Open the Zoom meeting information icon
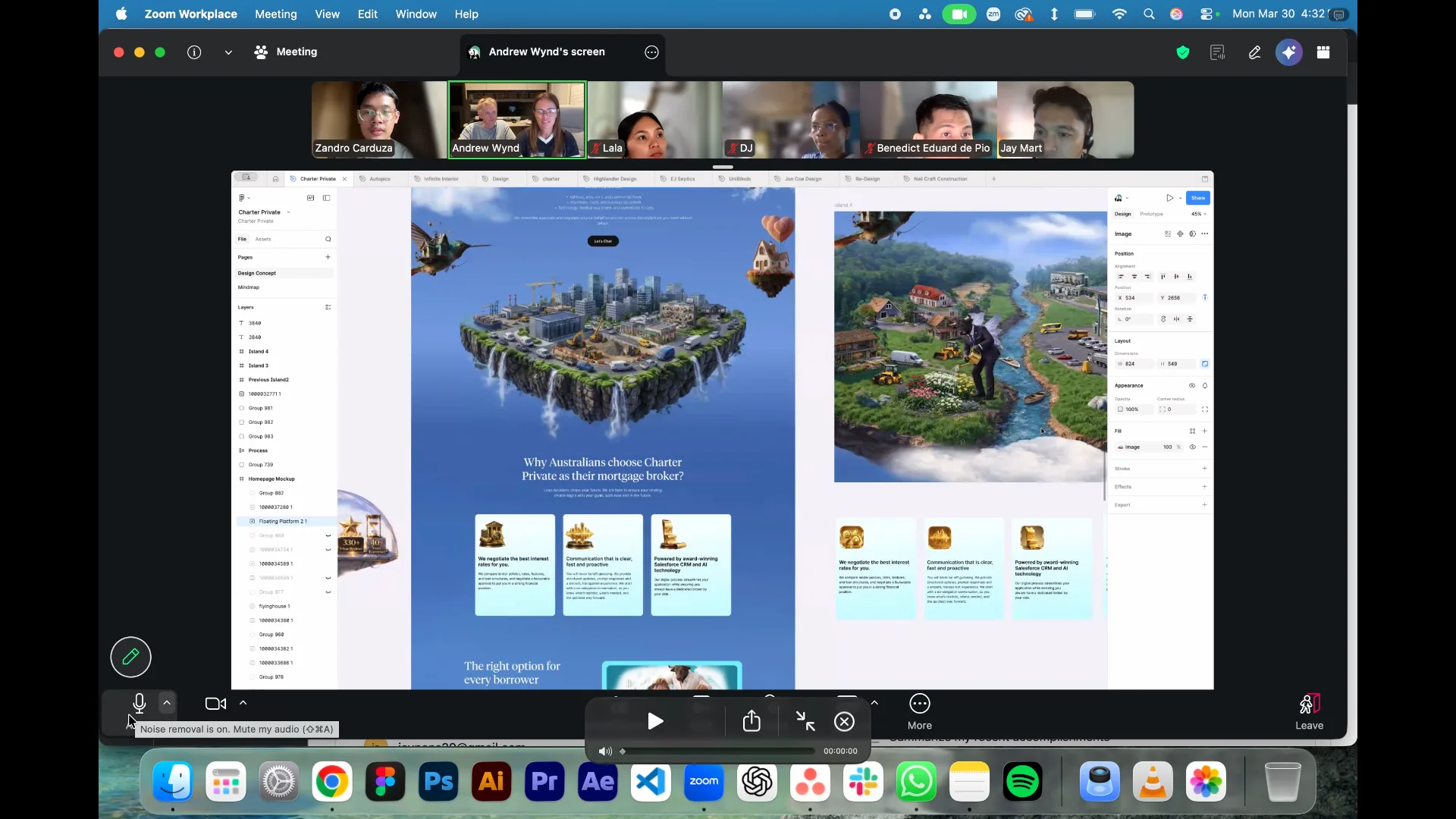Image resolution: width=1456 pixels, height=819 pixels. point(194,52)
